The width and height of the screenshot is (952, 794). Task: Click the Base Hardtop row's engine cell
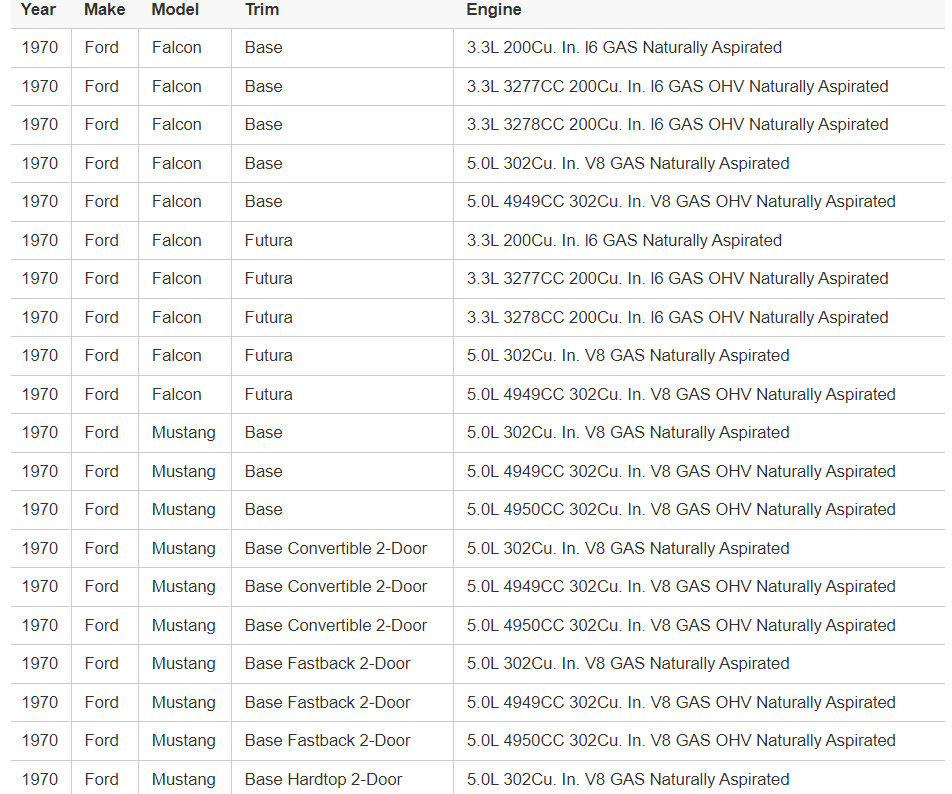(627, 779)
